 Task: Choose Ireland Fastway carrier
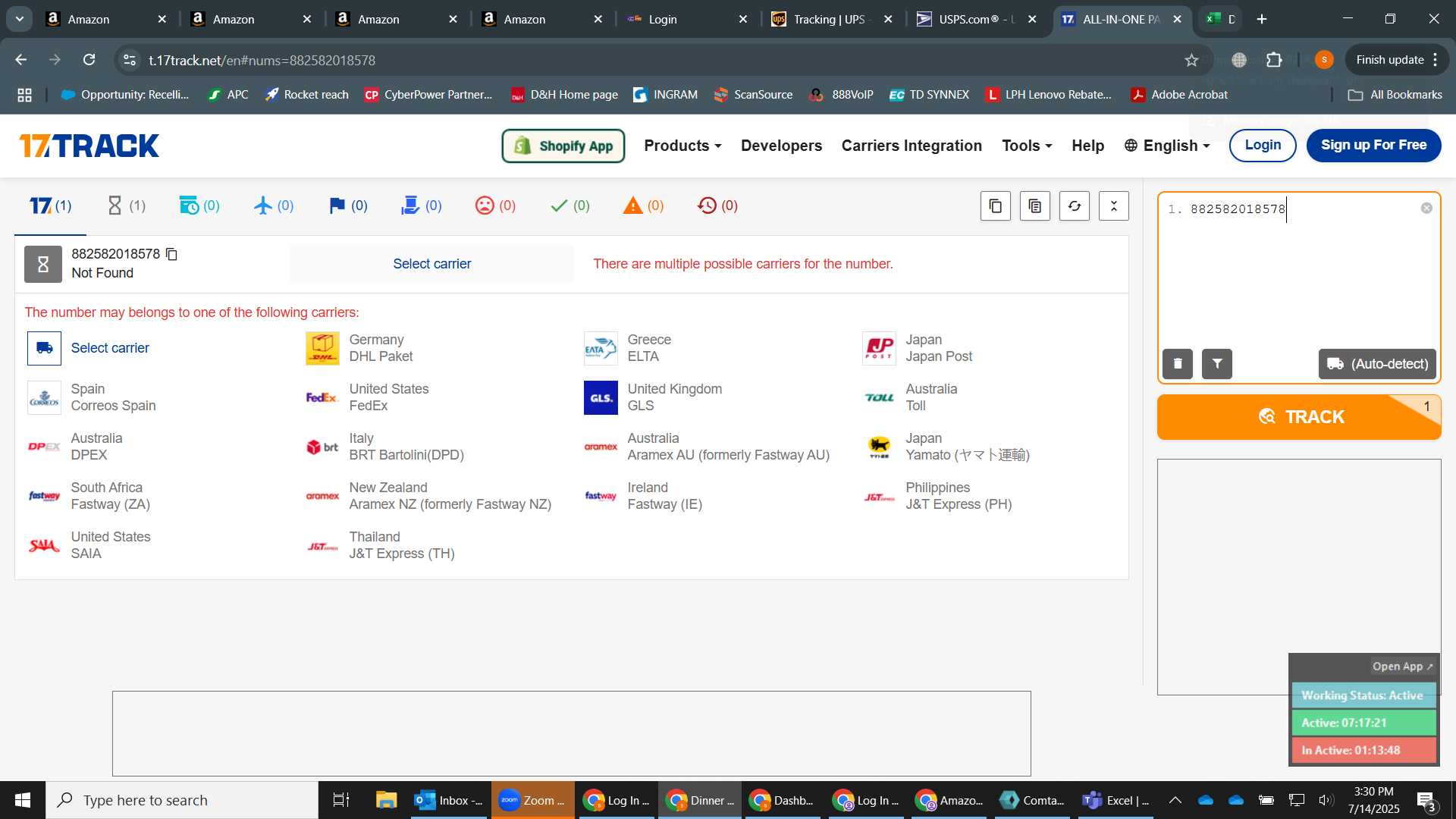pyautogui.click(x=644, y=496)
